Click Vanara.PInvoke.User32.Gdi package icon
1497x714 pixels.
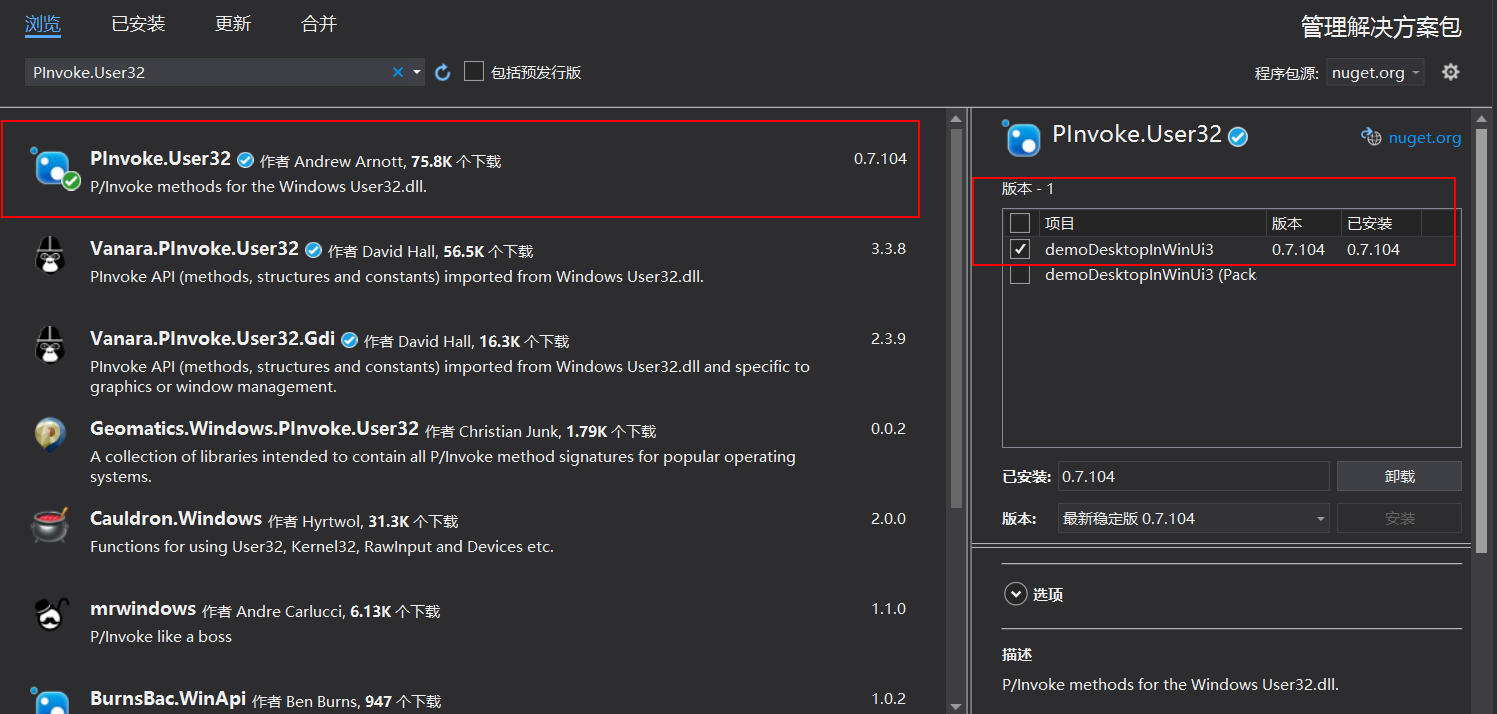tap(50, 346)
